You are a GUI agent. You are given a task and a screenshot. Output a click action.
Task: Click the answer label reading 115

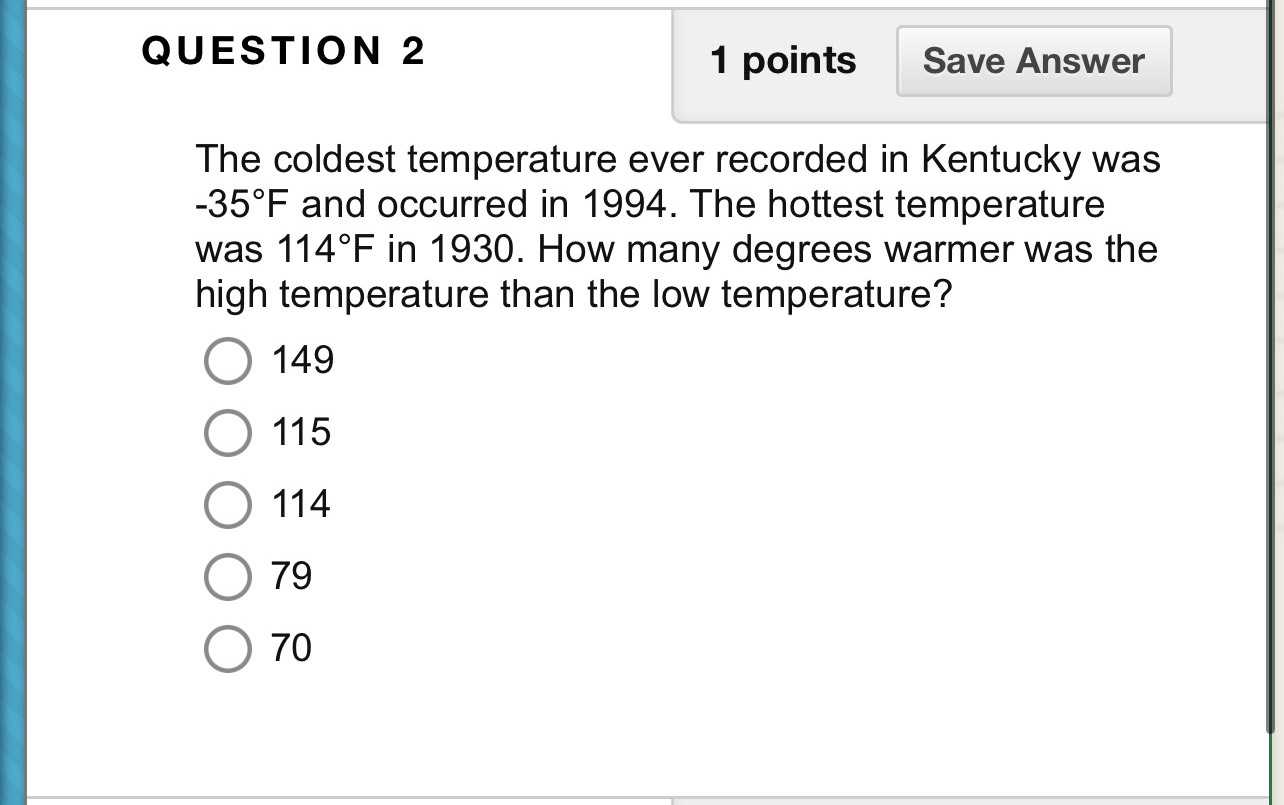pyautogui.click(x=302, y=433)
